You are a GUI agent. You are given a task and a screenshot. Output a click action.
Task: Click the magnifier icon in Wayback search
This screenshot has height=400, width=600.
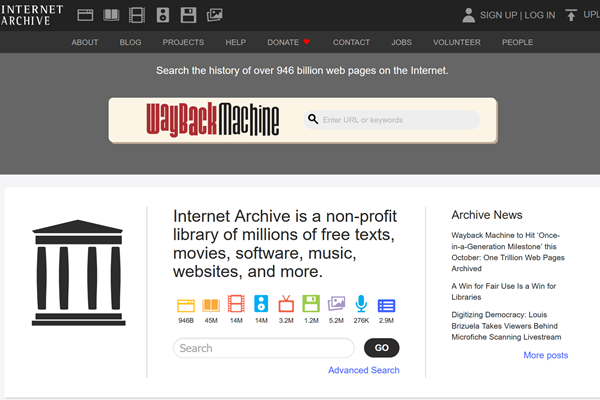[x=313, y=119]
